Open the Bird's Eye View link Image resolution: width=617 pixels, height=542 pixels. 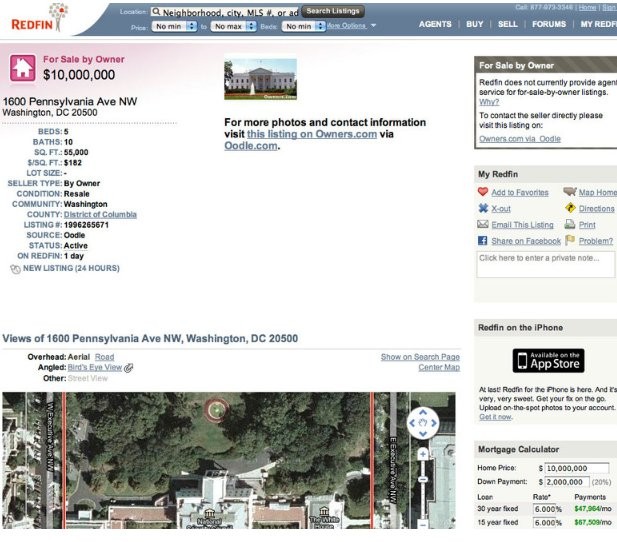(94, 367)
